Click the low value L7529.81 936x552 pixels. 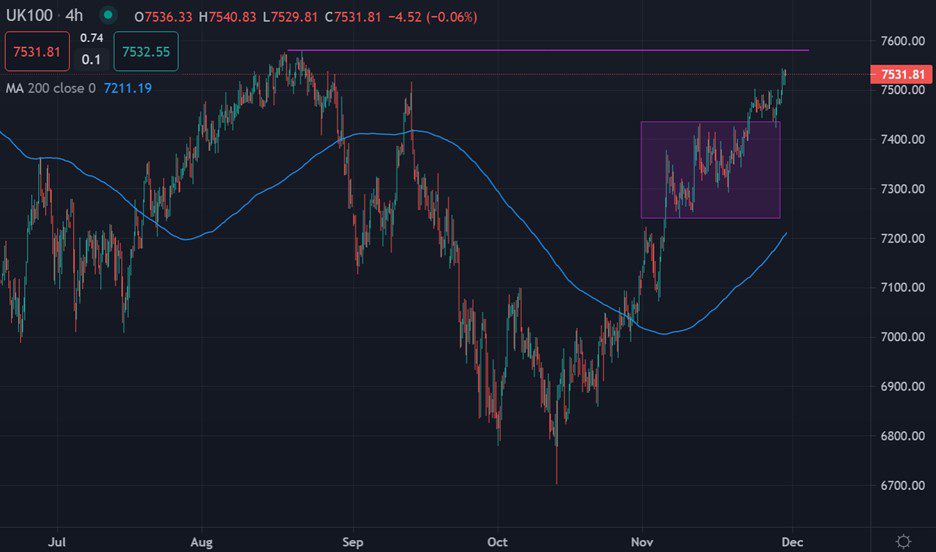pos(290,17)
